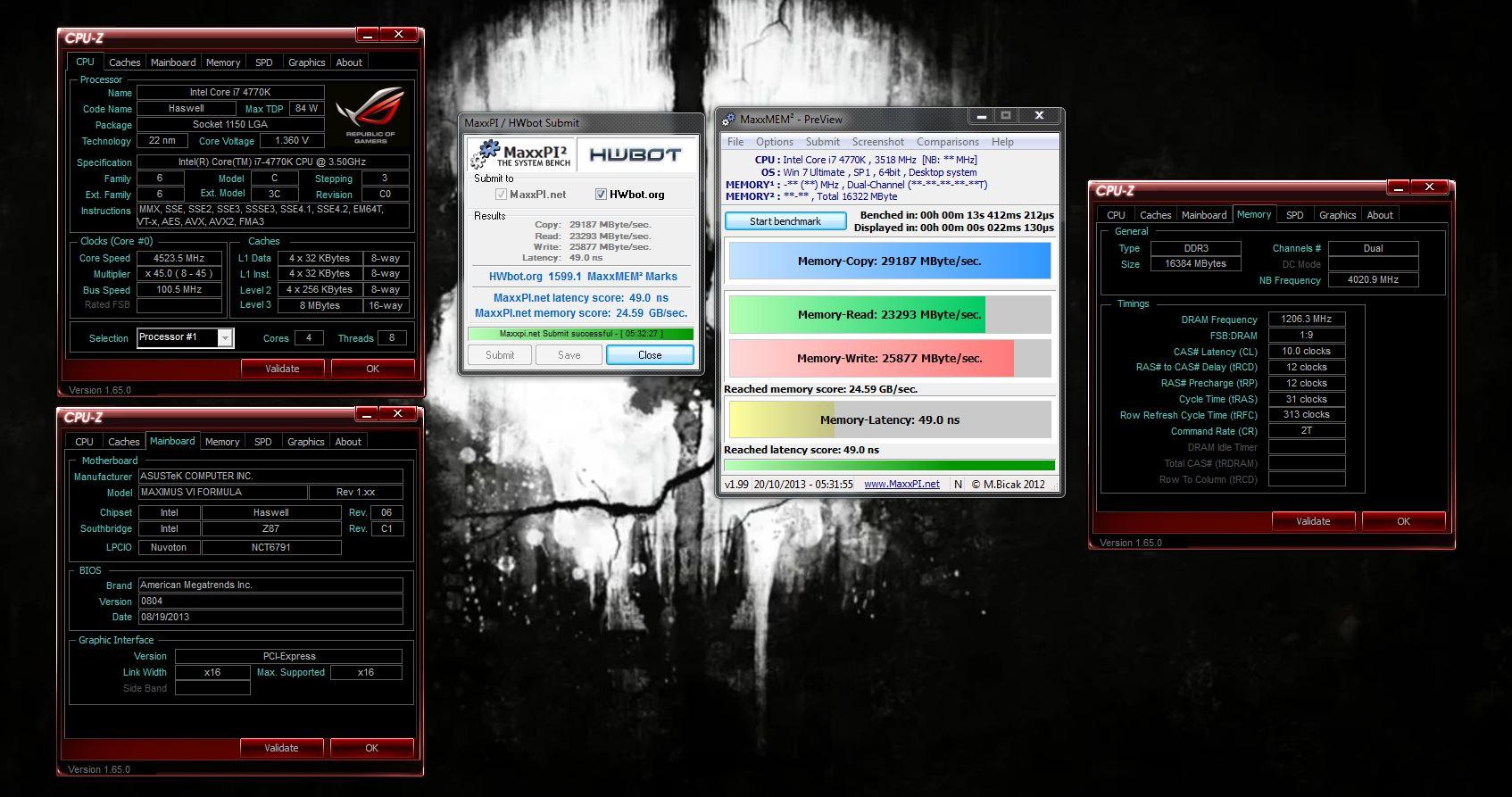Click the Memory-Read 23293 MByte/sec bar
This screenshot has height=797, width=1512.
[x=890, y=314]
